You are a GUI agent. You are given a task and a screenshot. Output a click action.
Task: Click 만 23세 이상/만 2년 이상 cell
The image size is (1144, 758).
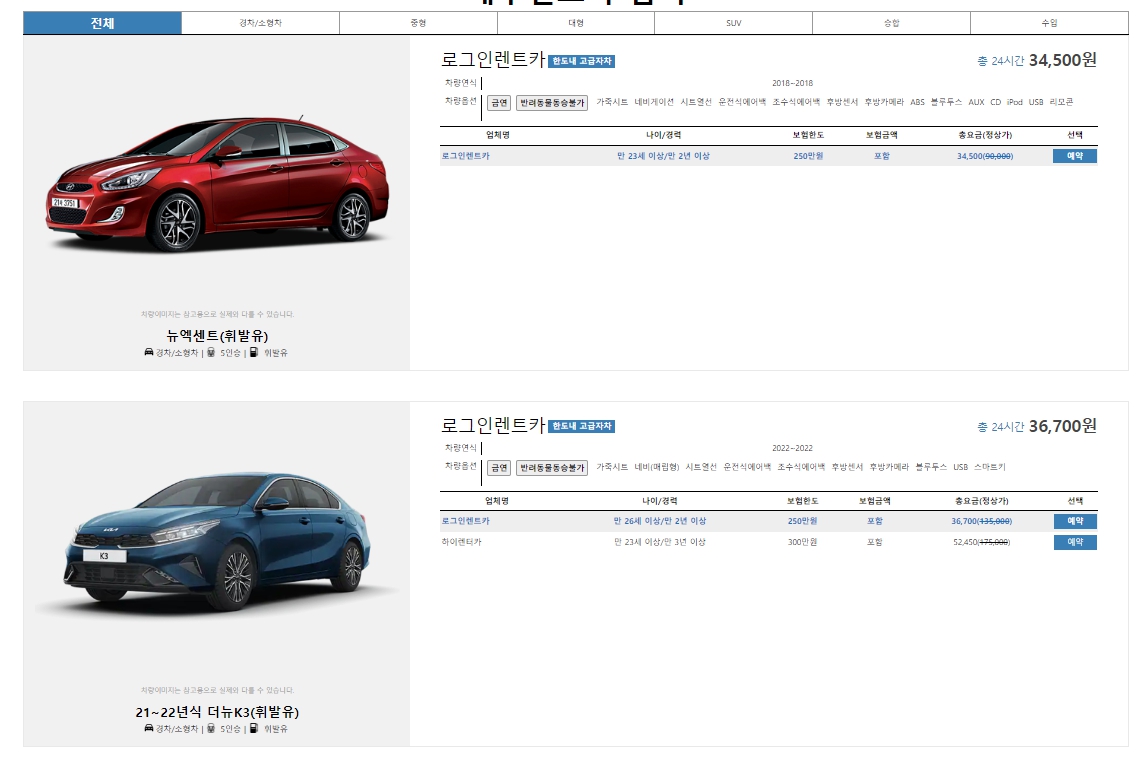point(663,156)
